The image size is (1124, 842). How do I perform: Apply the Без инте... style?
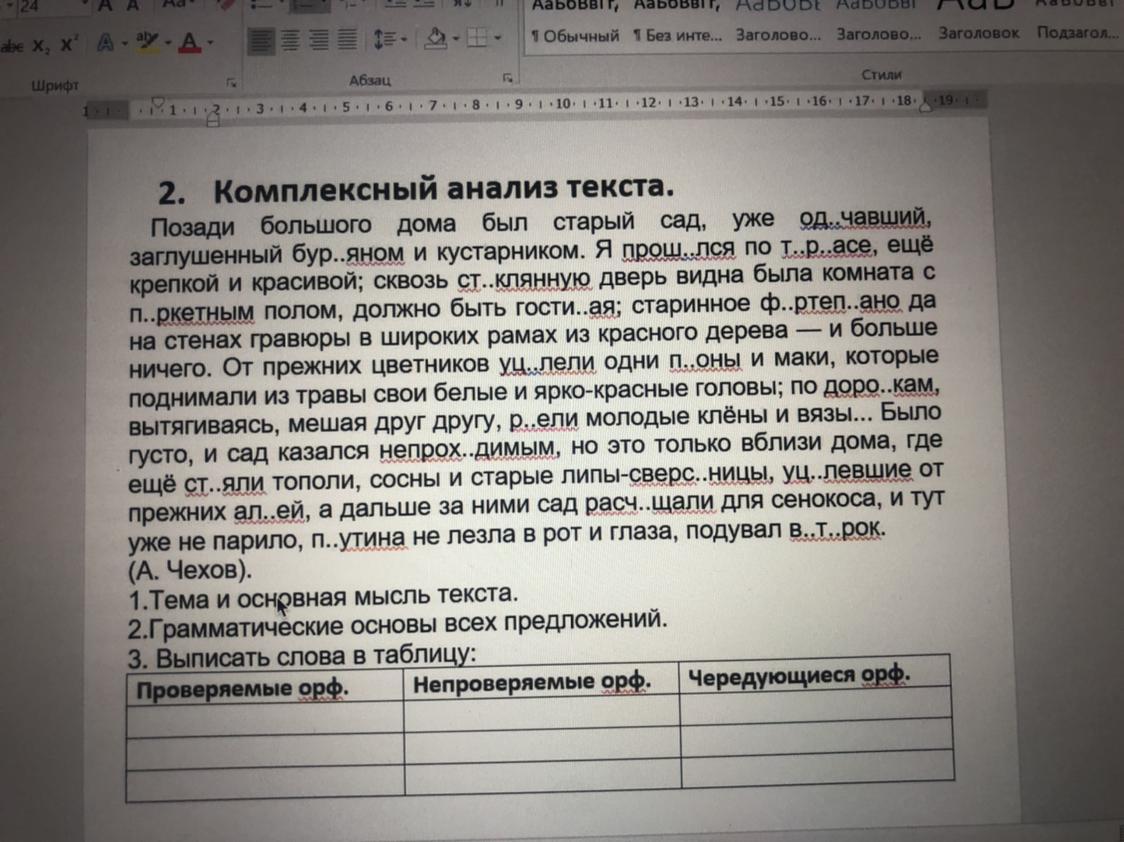click(x=677, y=35)
